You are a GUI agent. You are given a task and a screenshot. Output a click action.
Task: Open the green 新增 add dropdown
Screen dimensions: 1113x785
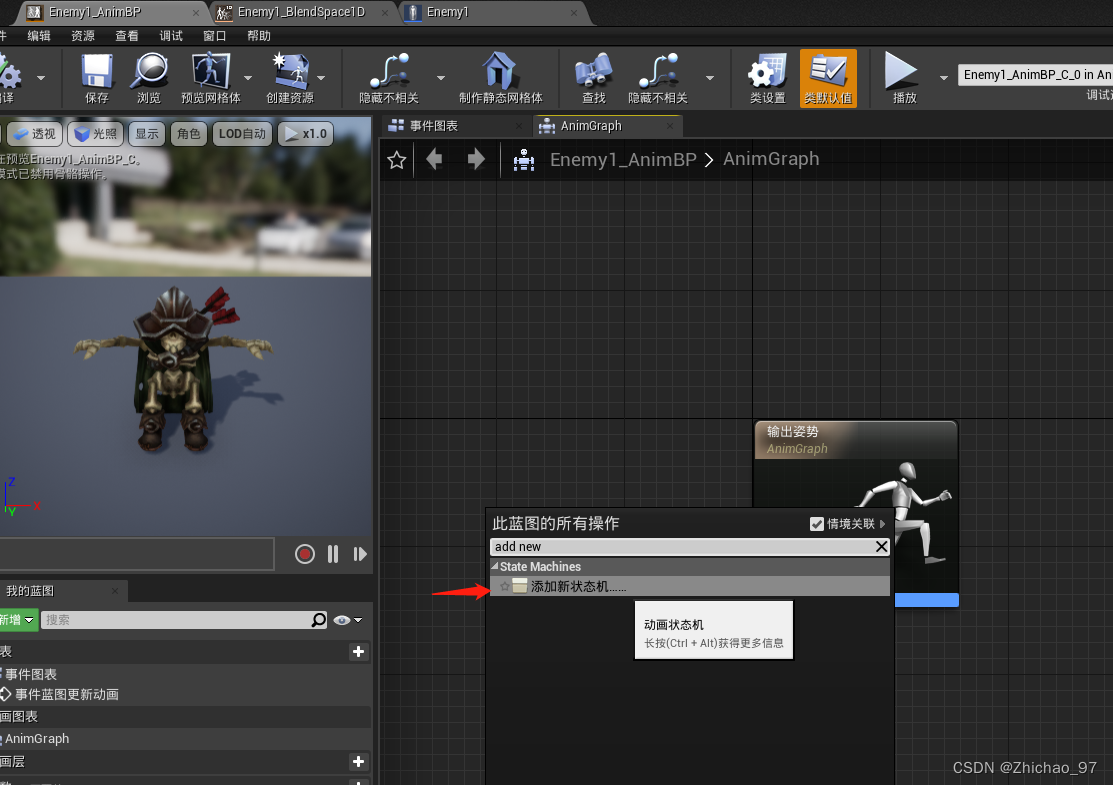(18, 620)
